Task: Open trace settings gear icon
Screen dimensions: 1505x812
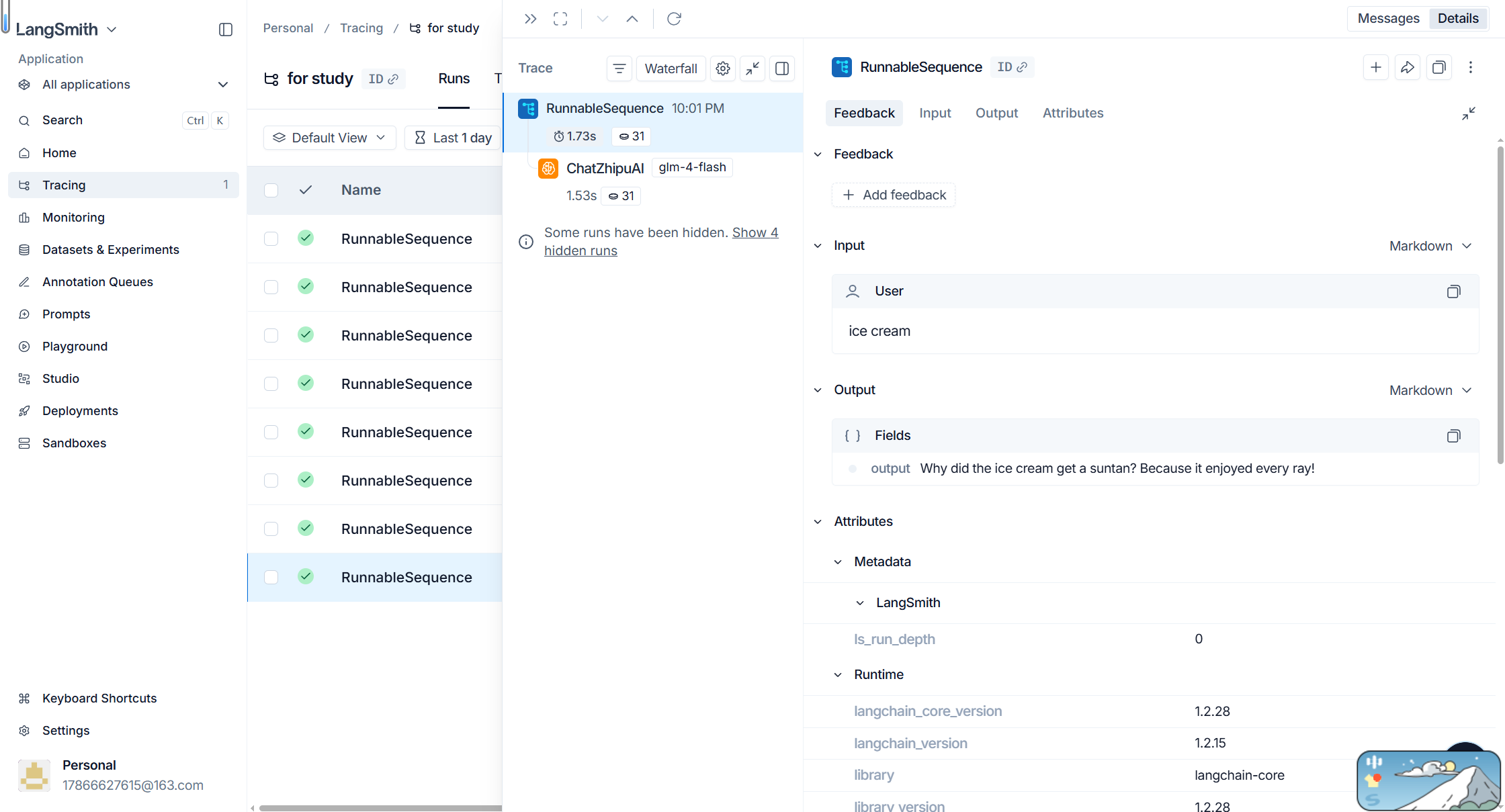Action: [x=723, y=69]
